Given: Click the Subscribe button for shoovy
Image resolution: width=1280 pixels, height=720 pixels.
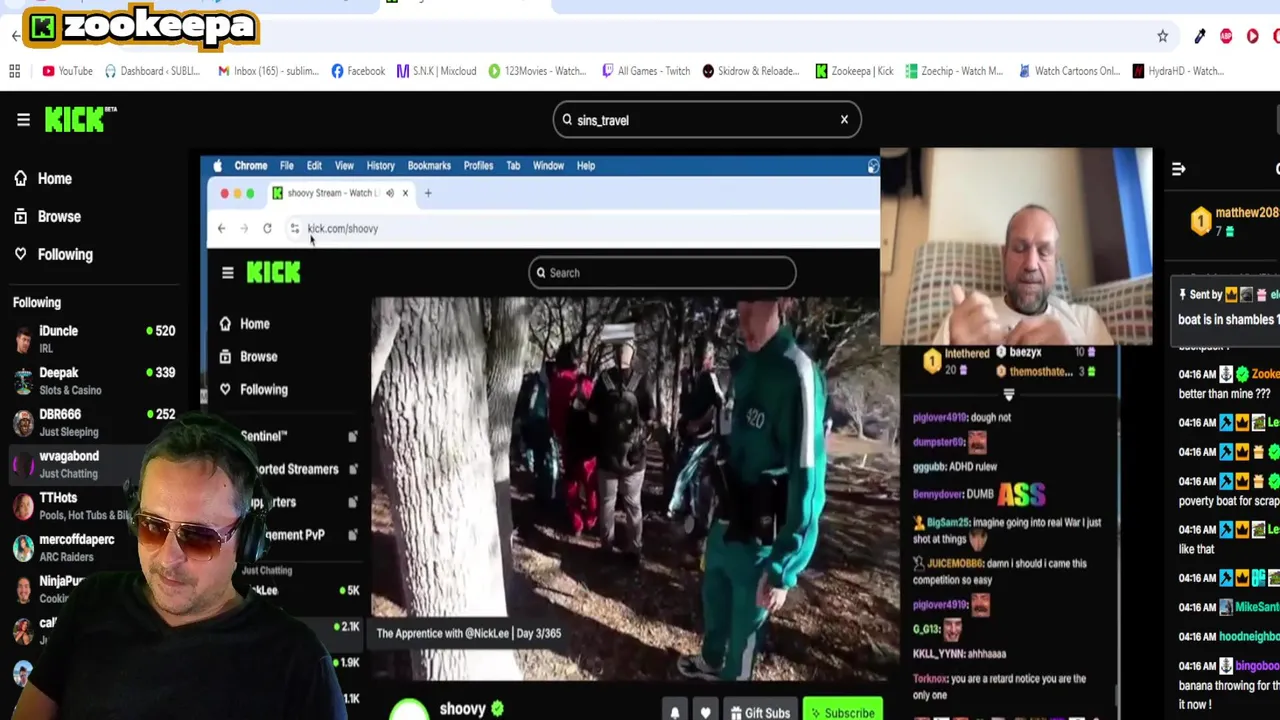Looking at the screenshot, I should point(842,711).
